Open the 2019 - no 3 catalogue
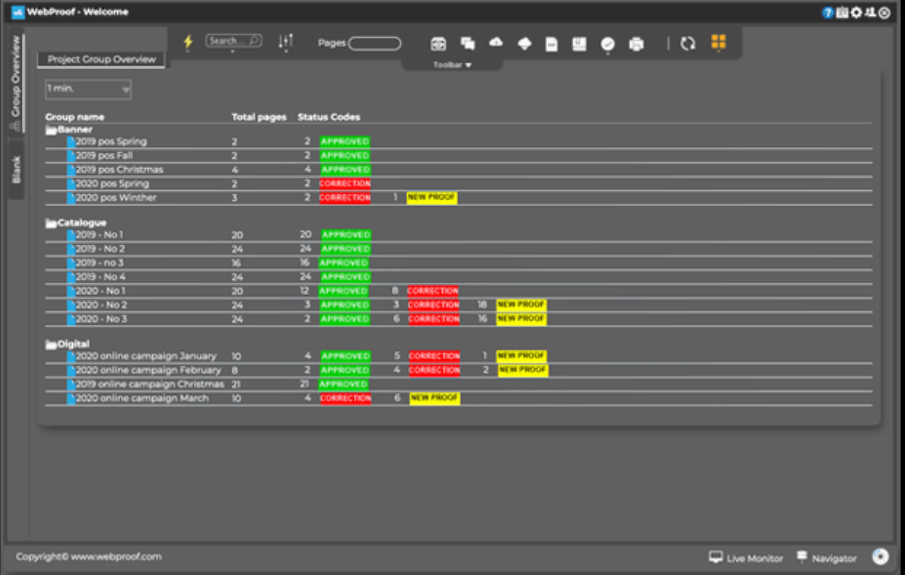905x575 pixels. coord(100,263)
